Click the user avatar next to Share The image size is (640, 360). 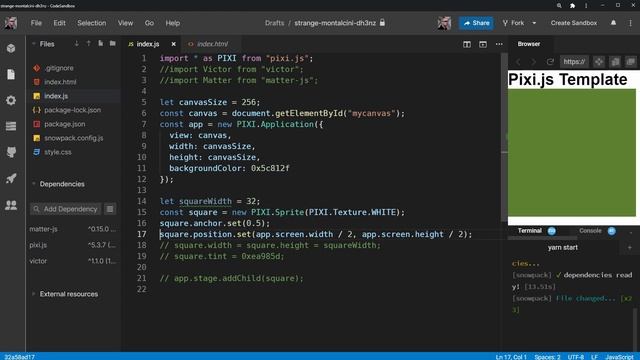(444, 23)
